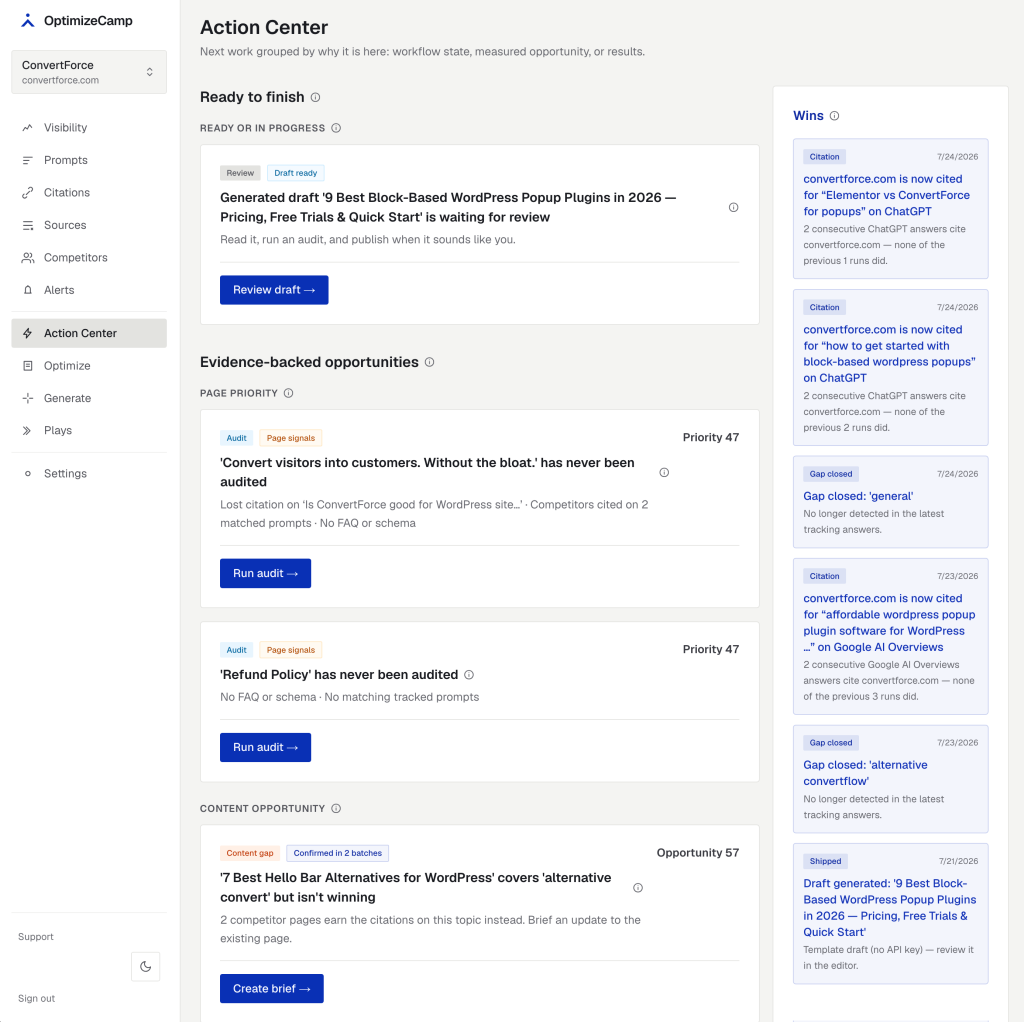The width and height of the screenshot is (1024, 1022).
Task: Click the 'Refund Policy' has never been audited title
Action: click(339, 675)
